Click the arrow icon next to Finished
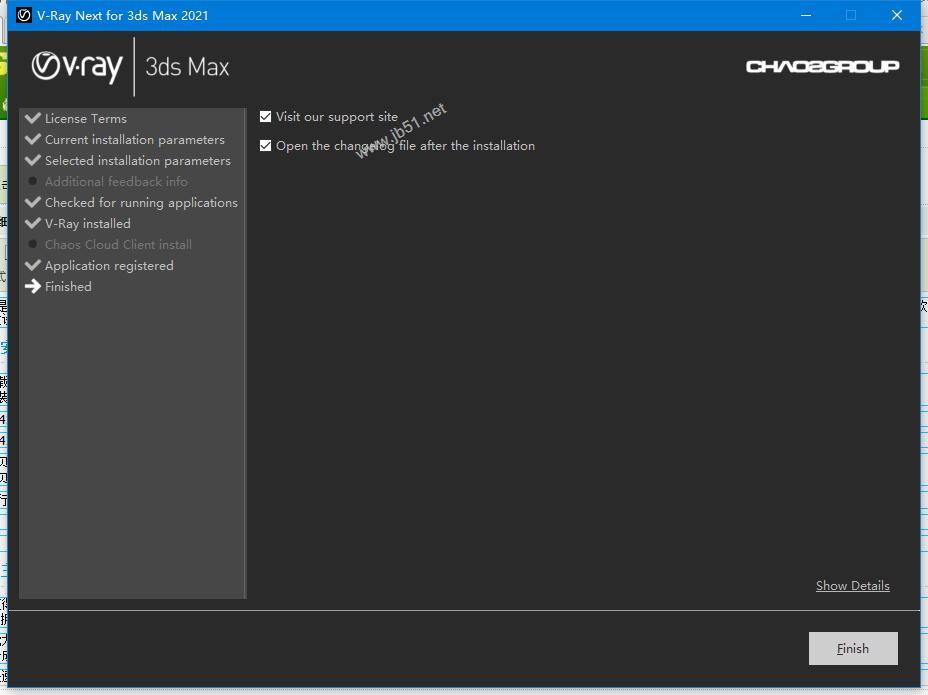This screenshot has height=695, width=928. pyautogui.click(x=33, y=286)
